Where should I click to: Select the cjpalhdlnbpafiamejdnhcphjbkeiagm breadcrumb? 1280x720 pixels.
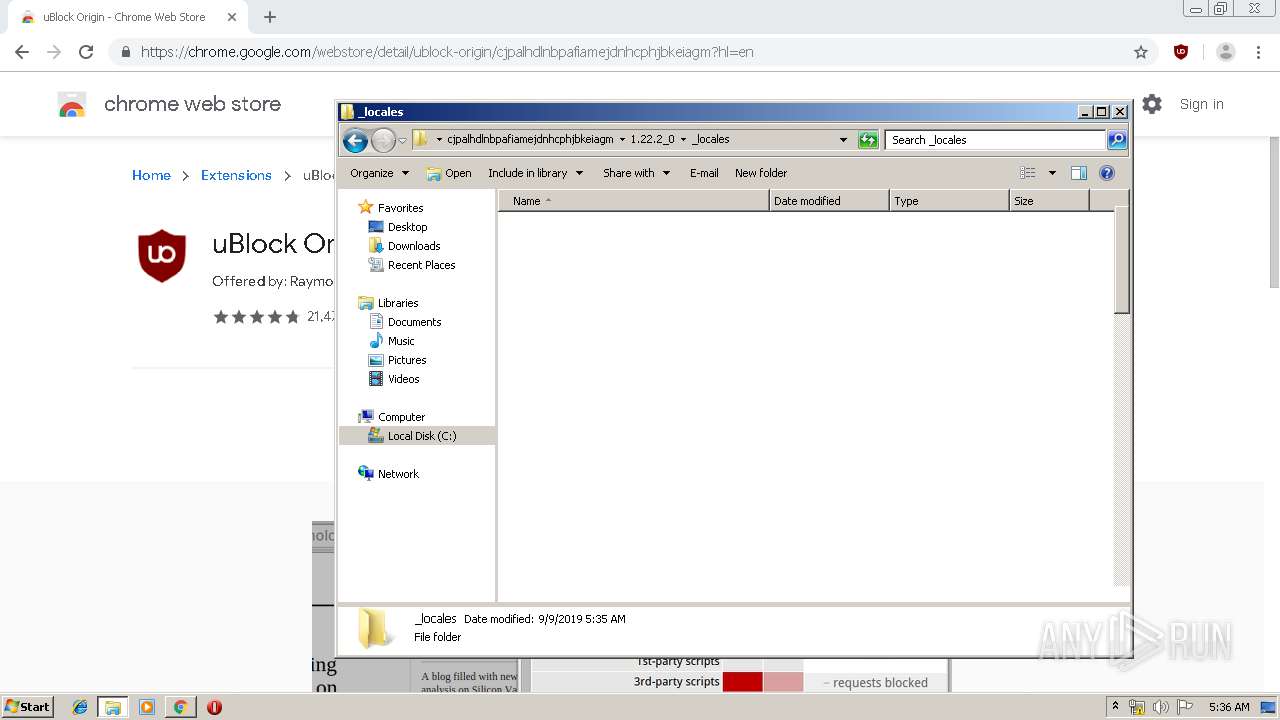[x=530, y=140]
